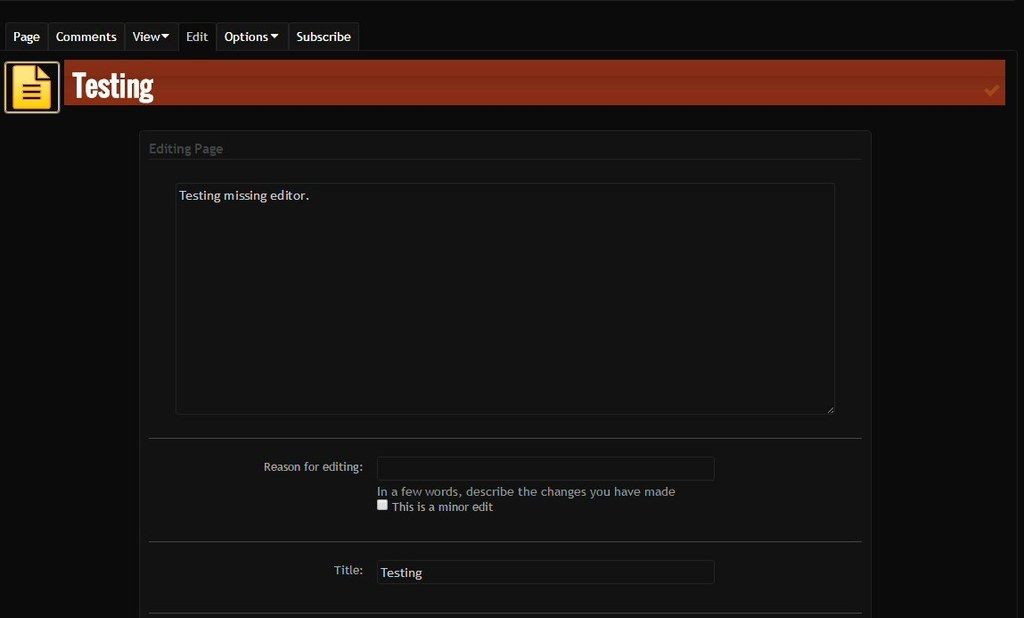Click the checkmark icon in the title banner

[x=991, y=90]
